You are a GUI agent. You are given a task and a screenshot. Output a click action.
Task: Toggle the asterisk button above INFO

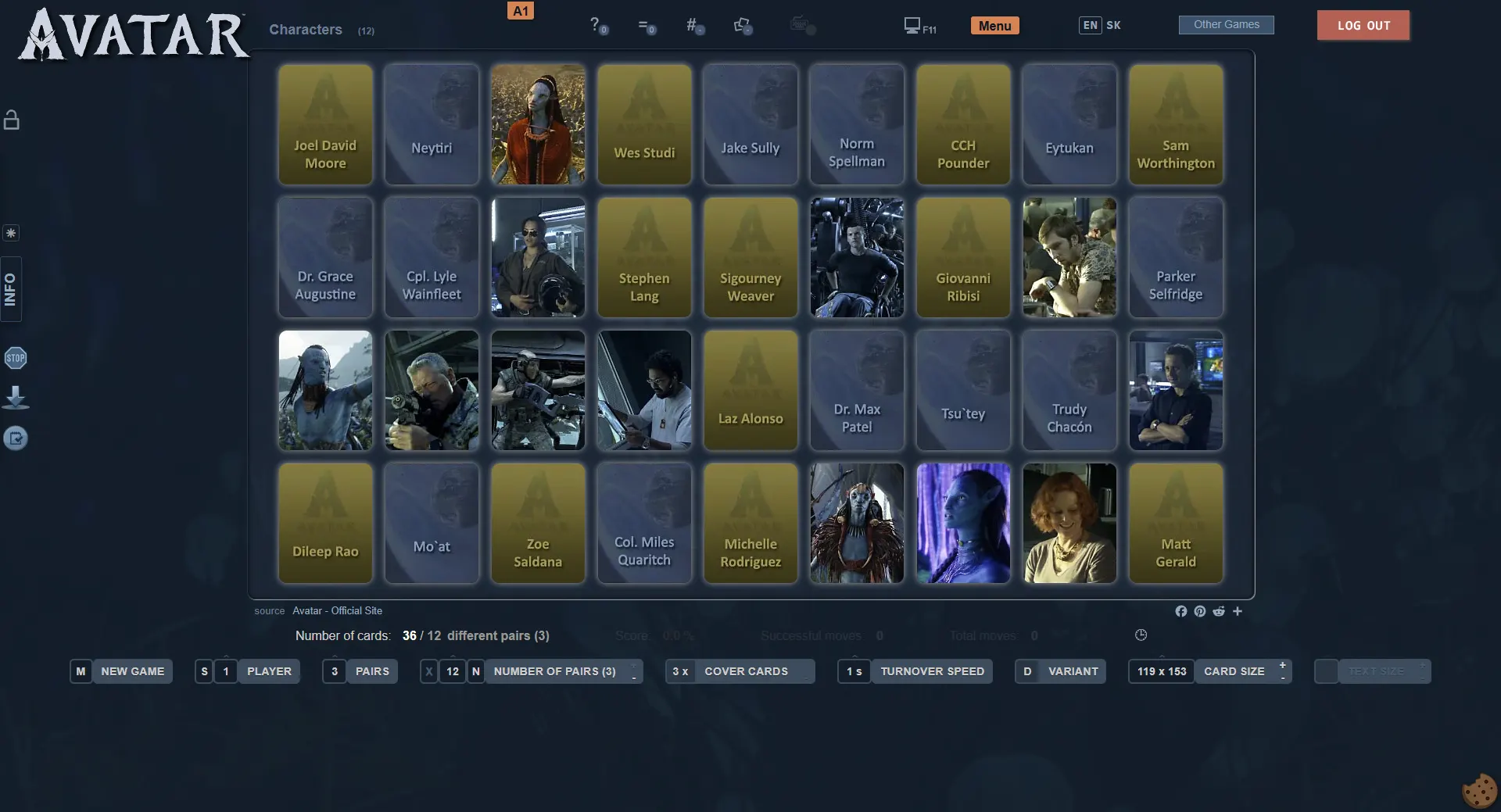coord(11,233)
